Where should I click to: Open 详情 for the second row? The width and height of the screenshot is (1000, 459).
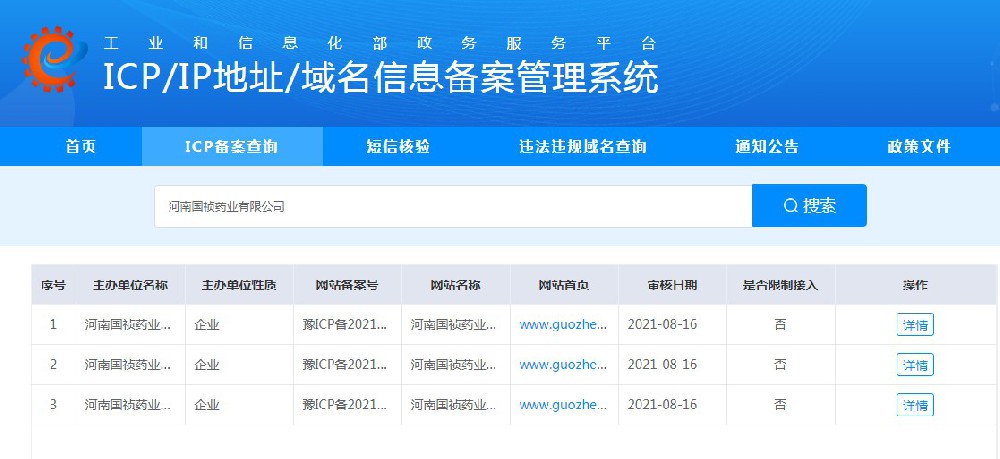(915, 365)
